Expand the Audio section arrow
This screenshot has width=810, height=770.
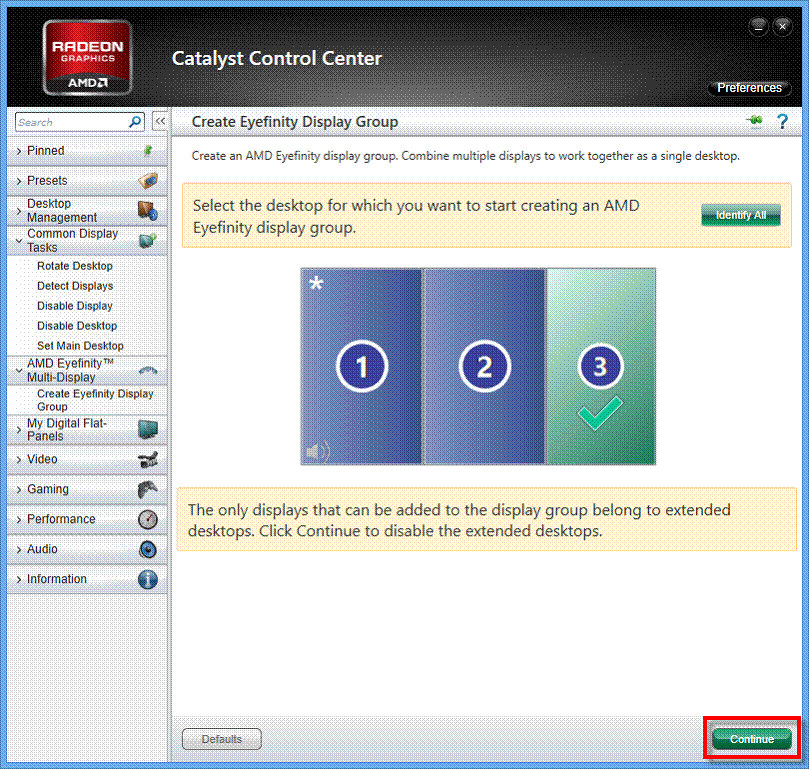(x=19, y=549)
